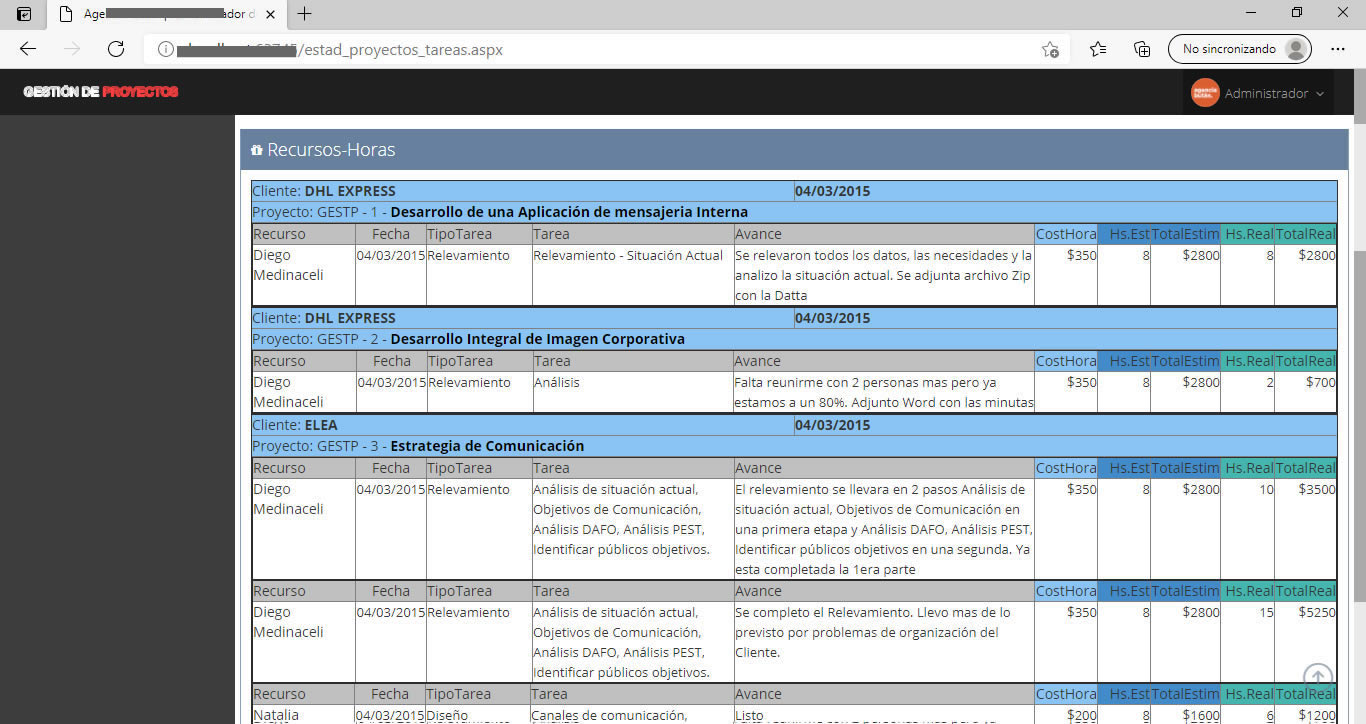The width and height of the screenshot is (1366, 724).
Task: Open site information icon in address bar
Action: tap(164, 49)
